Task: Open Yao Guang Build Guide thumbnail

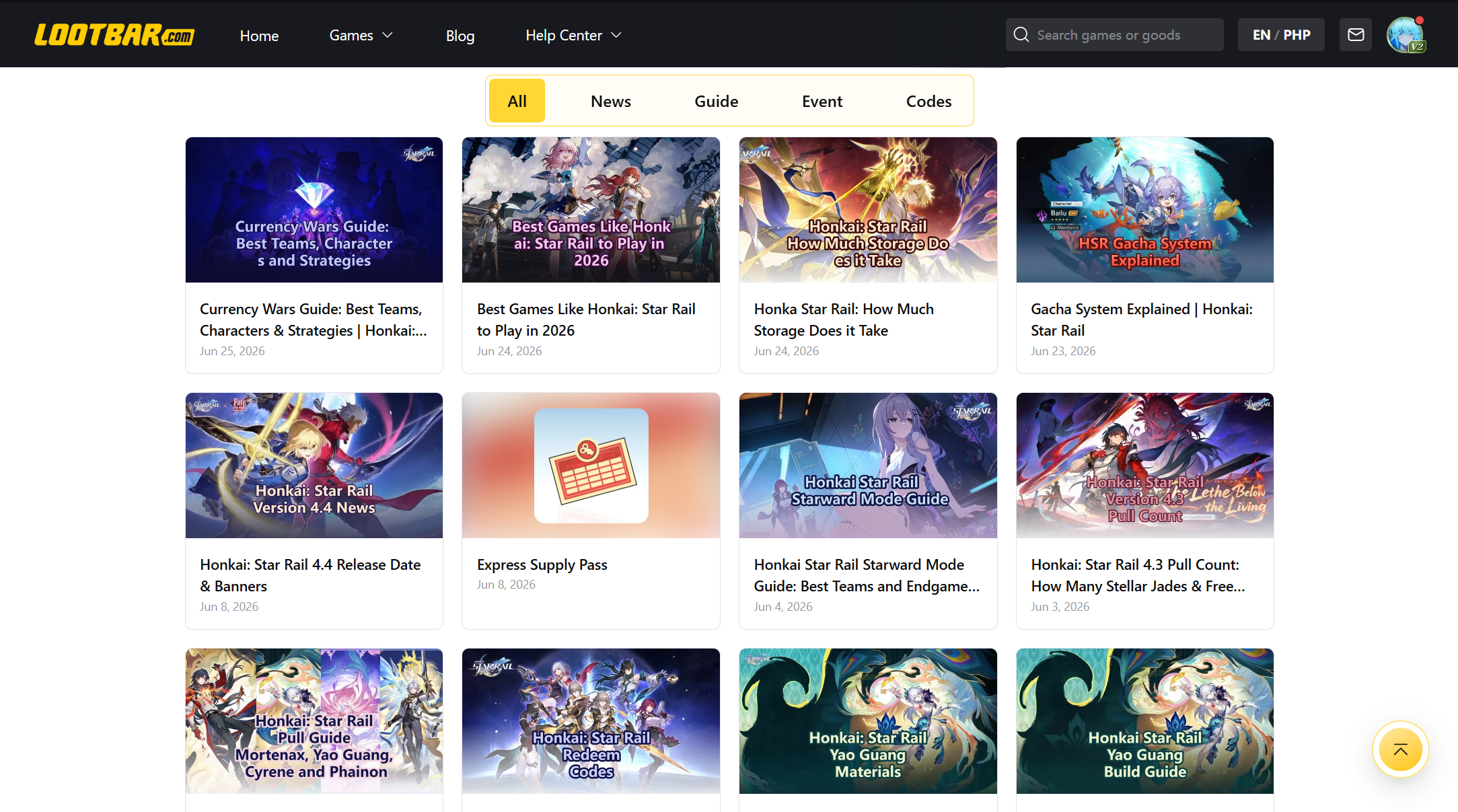Action: click(1145, 721)
